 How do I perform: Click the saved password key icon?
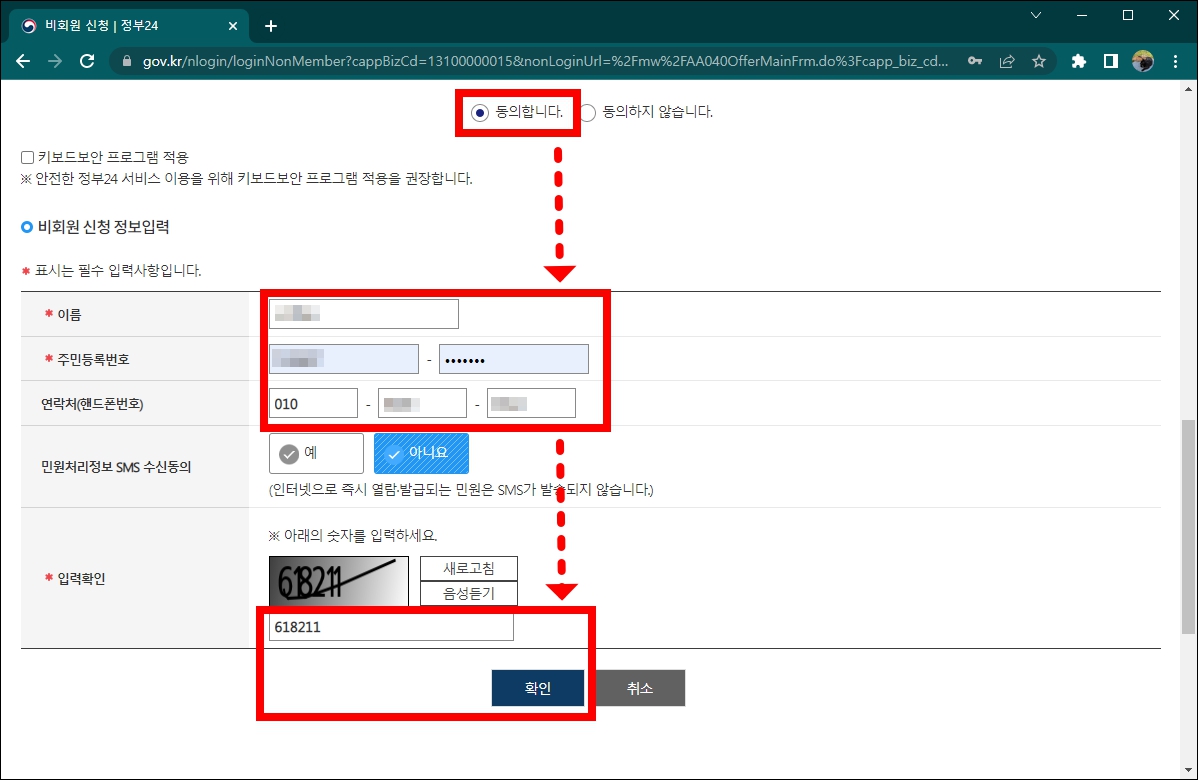click(x=974, y=61)
